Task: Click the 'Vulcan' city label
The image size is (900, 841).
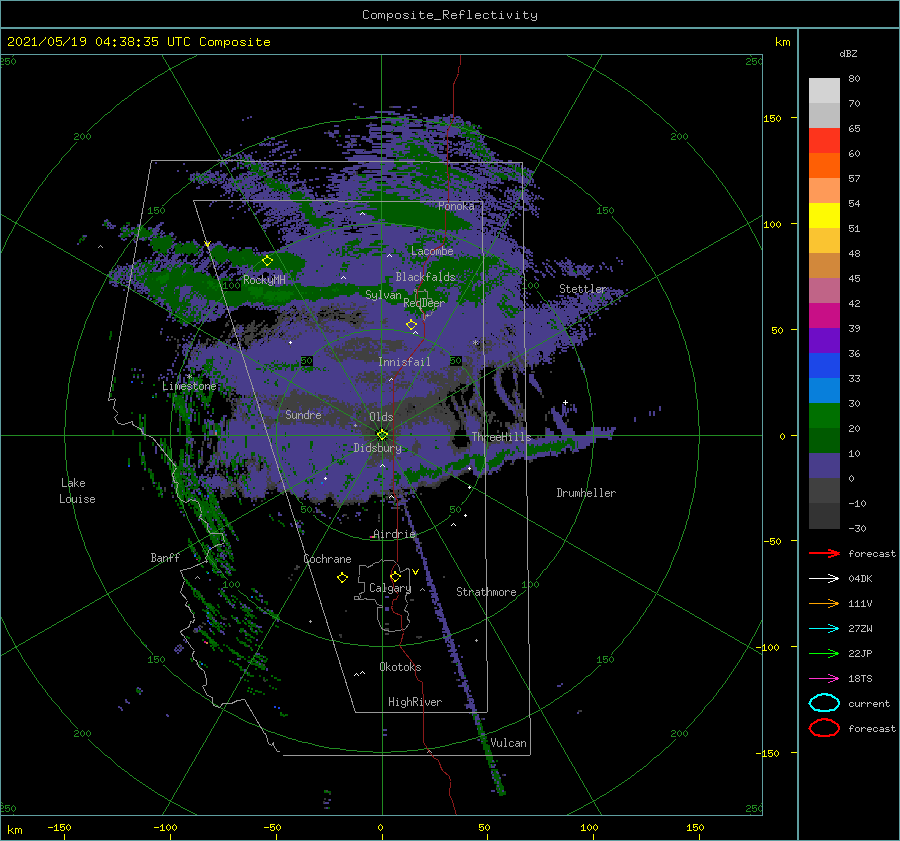Action: 508,743
